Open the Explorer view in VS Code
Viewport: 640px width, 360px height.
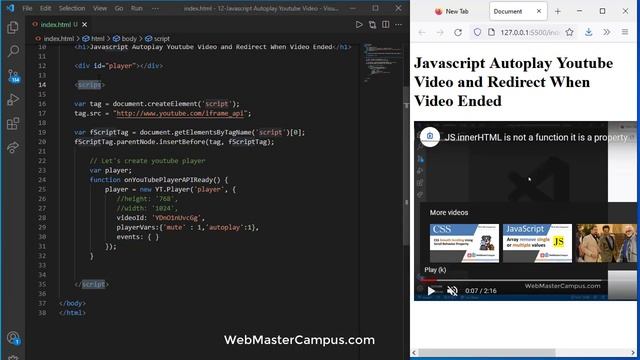[x=13, y=27]
